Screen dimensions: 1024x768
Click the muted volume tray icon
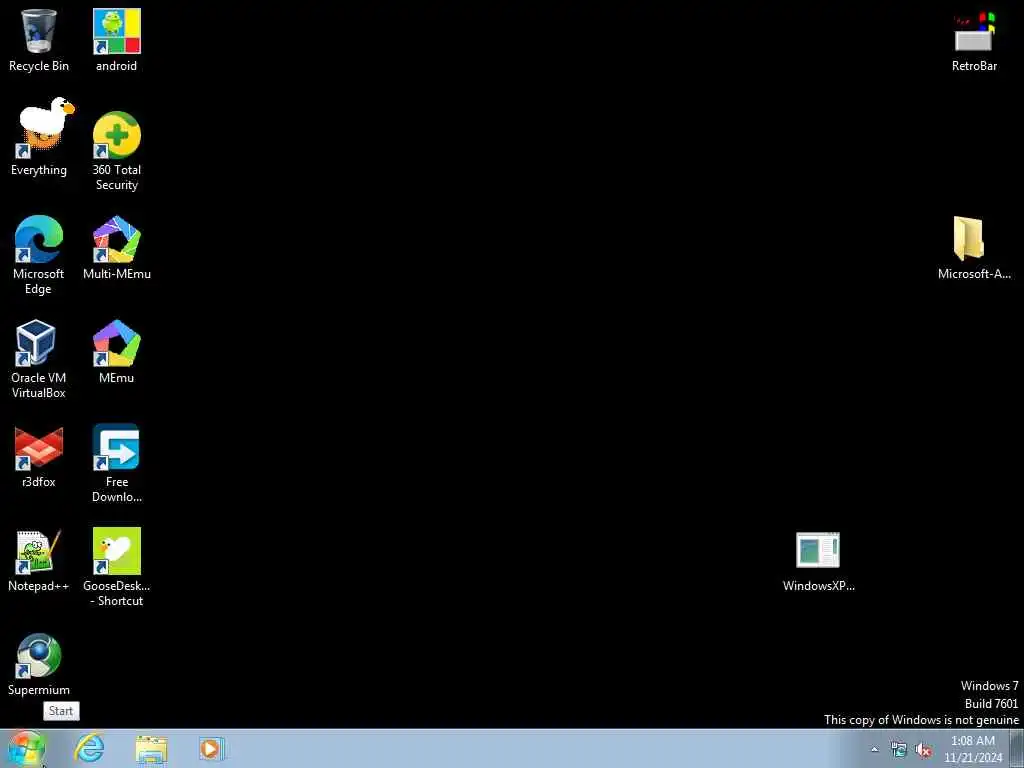[x=923, y=750]
